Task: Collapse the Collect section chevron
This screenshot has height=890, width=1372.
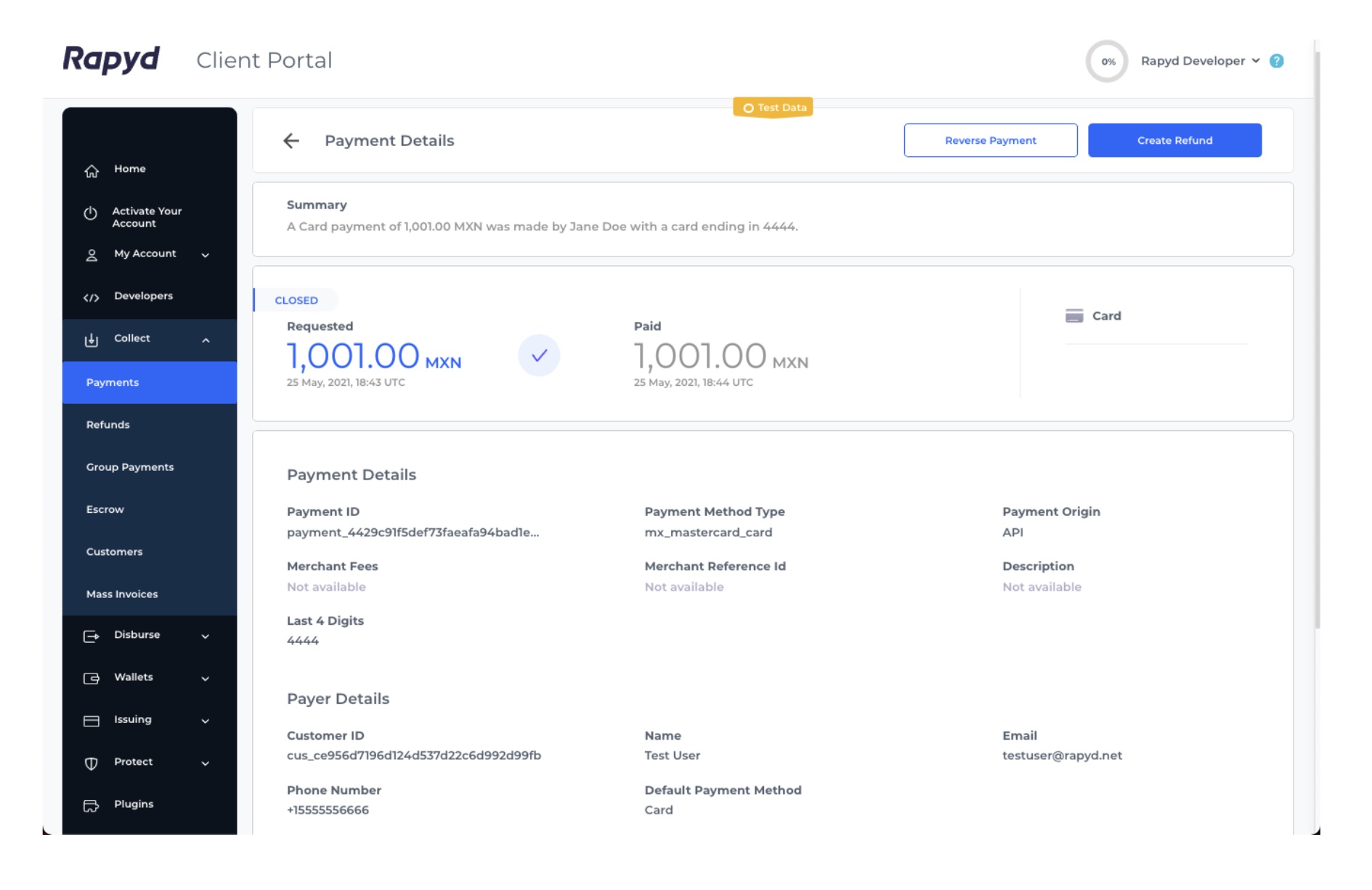Action: 206,340
